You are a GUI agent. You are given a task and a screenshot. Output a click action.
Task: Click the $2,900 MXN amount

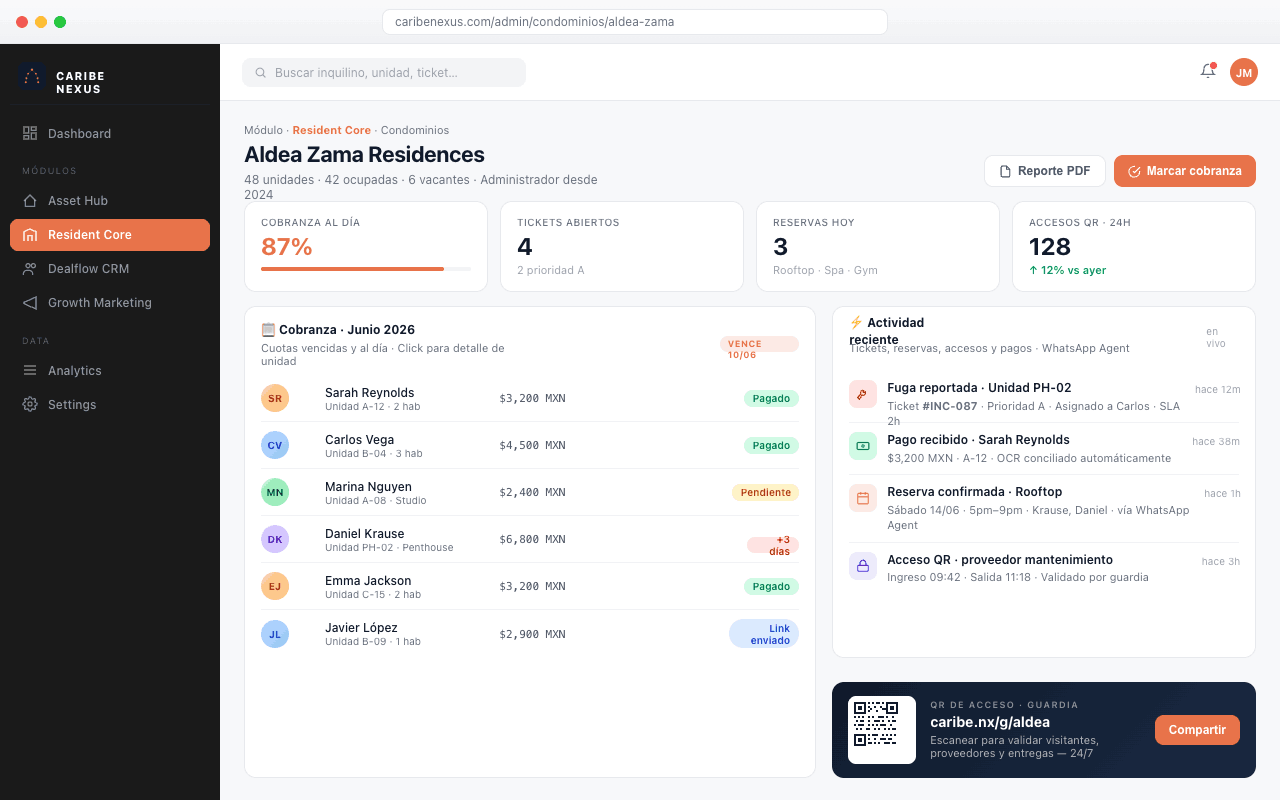click(532, 633)
